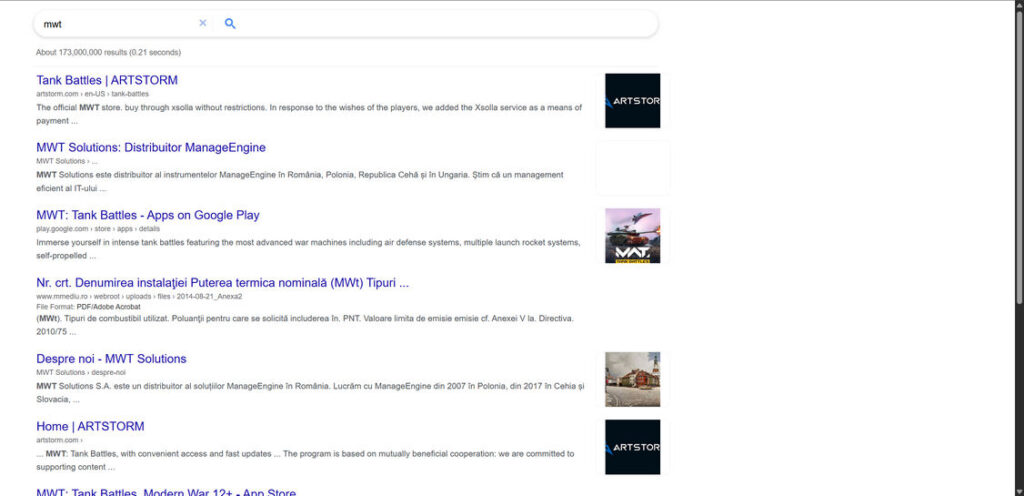Open the 'Despre noi - MWT Solutions' result
This screenshot has width=1024, height=496.
pyautogui.click(x=111, y=359)
